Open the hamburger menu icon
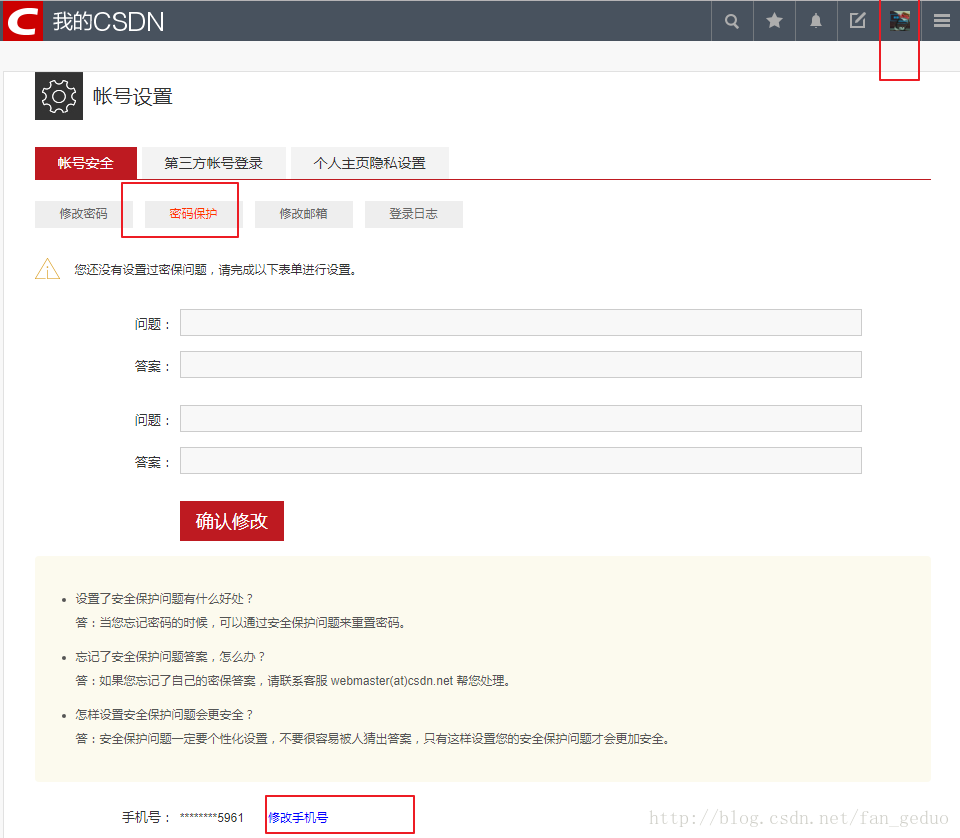 click(x=942, y=21)
